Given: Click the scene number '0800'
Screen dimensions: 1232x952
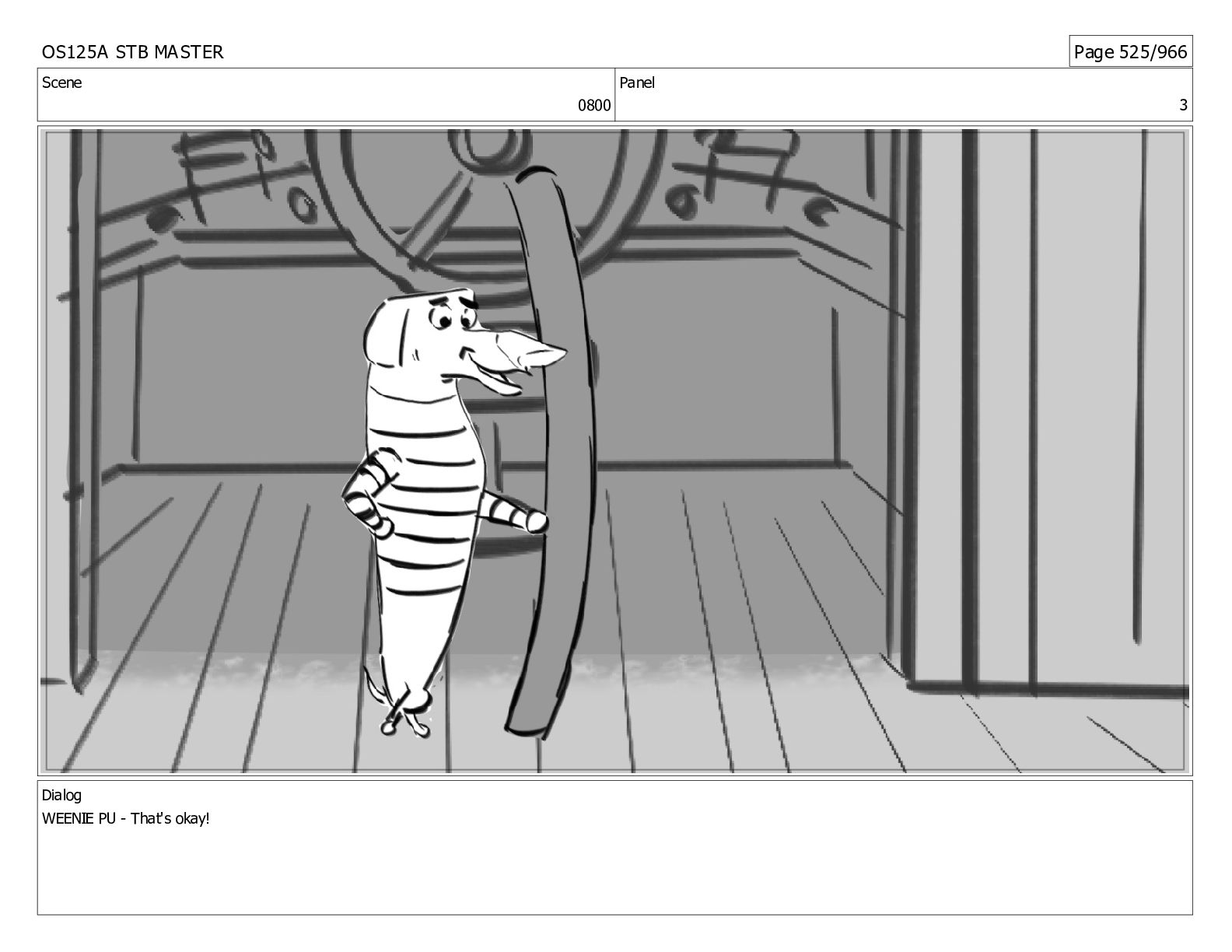Looking at the screenshot, I should [593, 106].
